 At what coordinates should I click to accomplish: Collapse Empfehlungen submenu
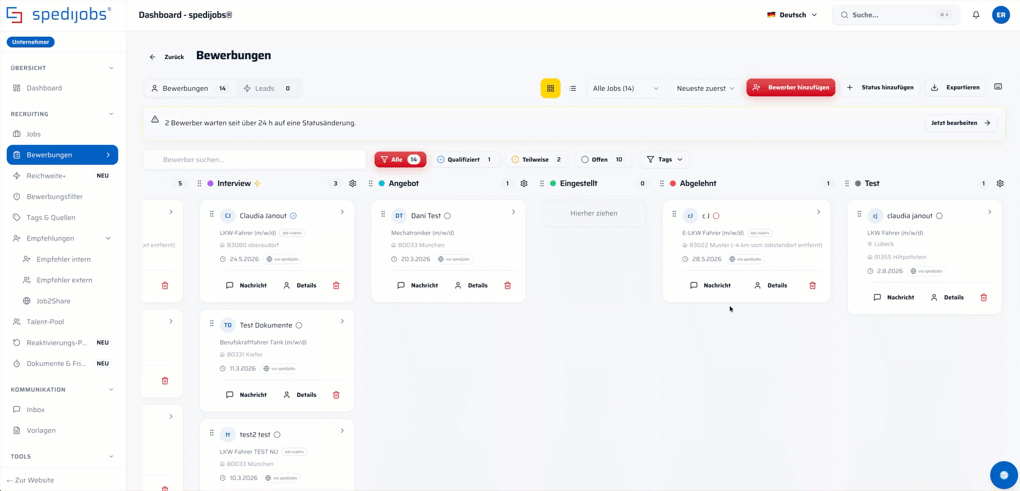[x=108, y=239]
